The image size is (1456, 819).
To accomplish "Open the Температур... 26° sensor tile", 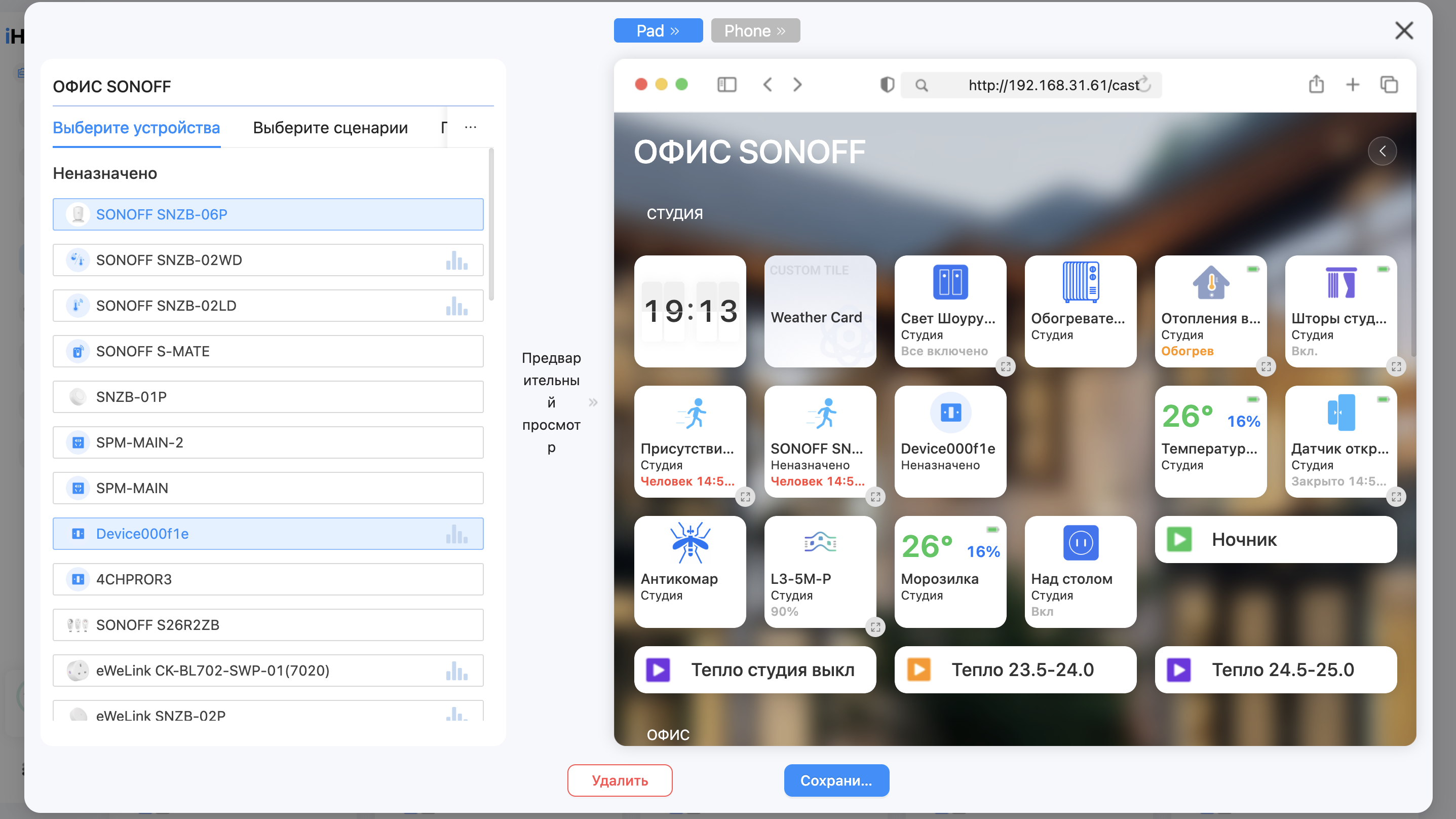I will 1211,442.
